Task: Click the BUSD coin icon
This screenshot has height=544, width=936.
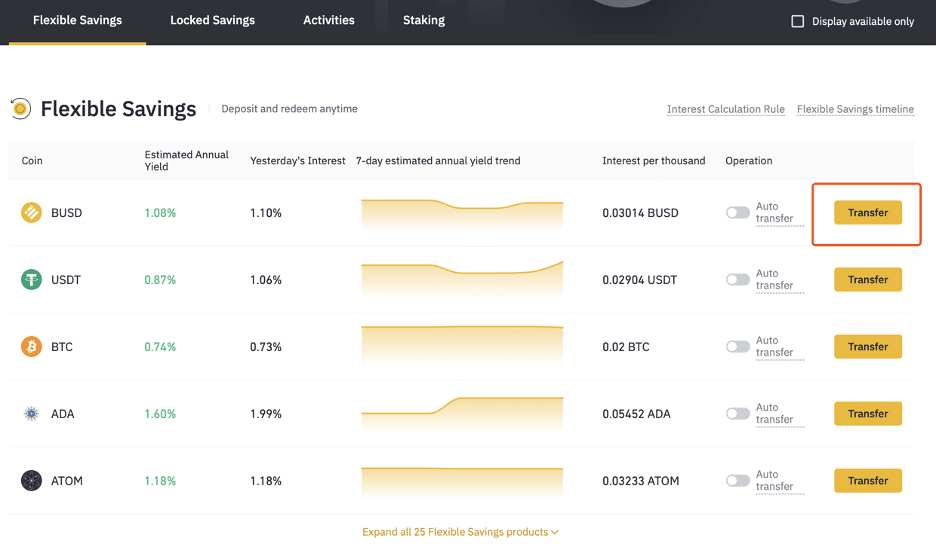Action: point(32,213)
